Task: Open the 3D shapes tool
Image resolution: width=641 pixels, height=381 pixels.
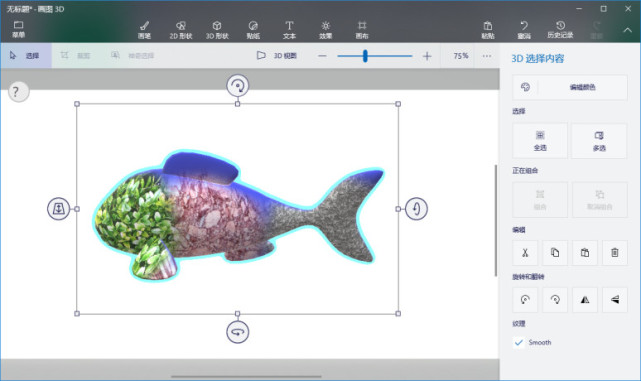Action: [x=217, y=30]
